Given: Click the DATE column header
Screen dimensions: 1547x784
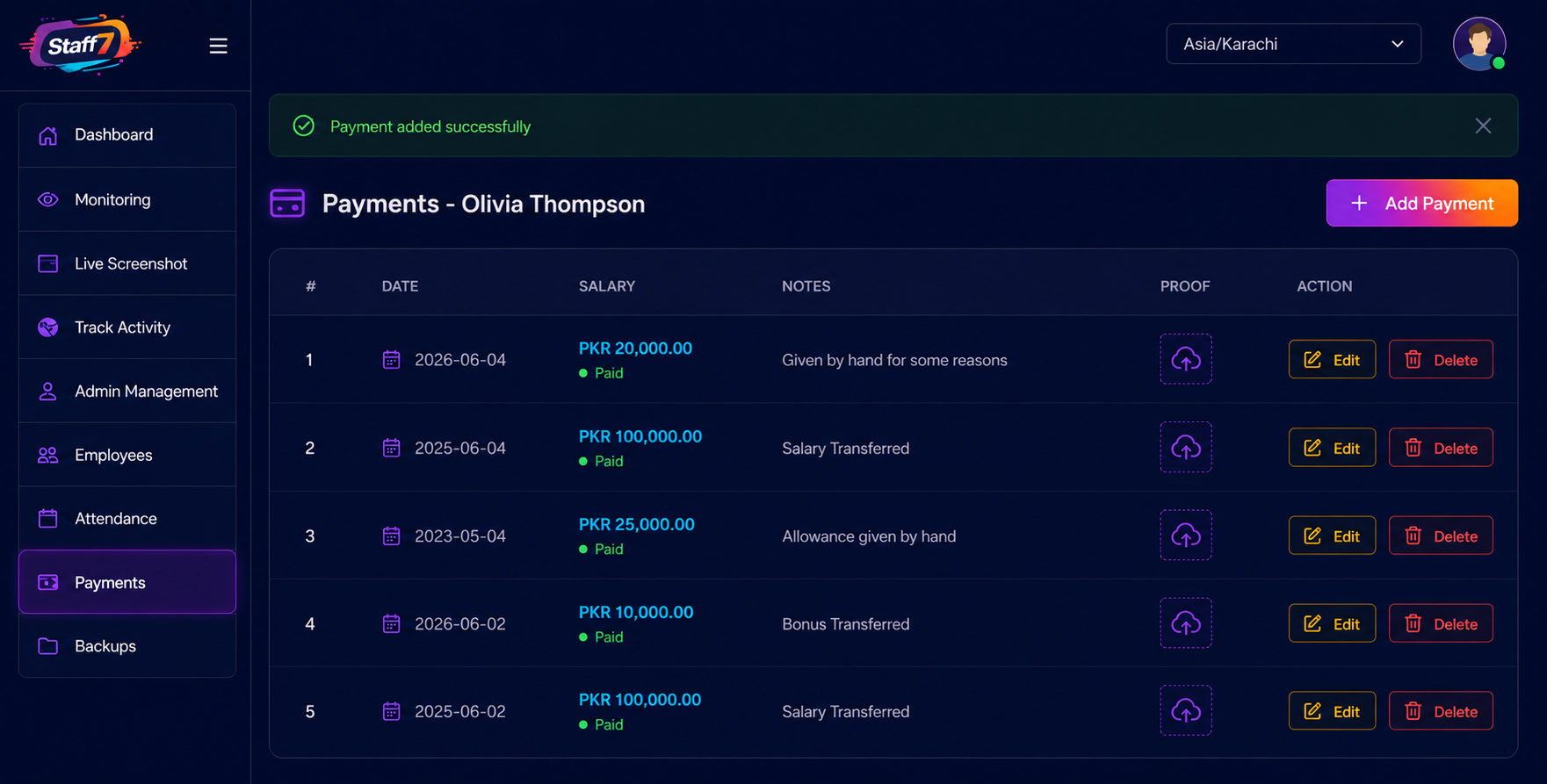Looking at the screenshot, I should click(x=400, y=286).
